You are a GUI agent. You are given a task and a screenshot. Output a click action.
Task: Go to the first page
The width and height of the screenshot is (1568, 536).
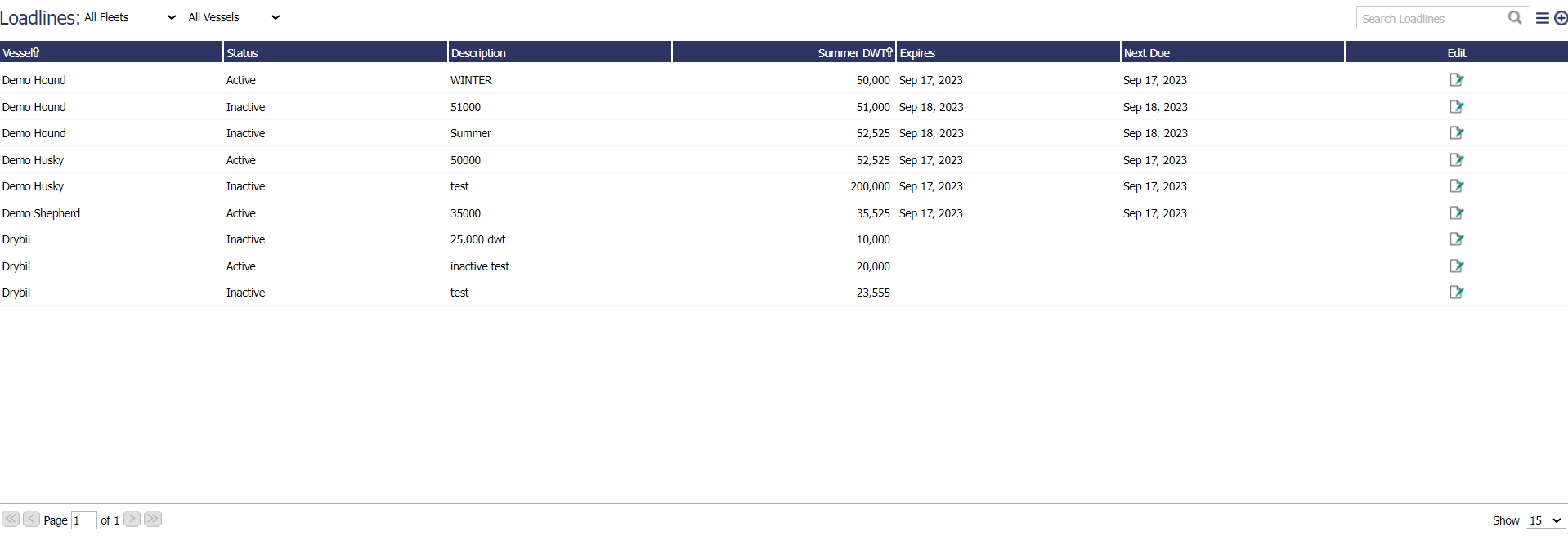pyautogui.click(x=11, y=519)
